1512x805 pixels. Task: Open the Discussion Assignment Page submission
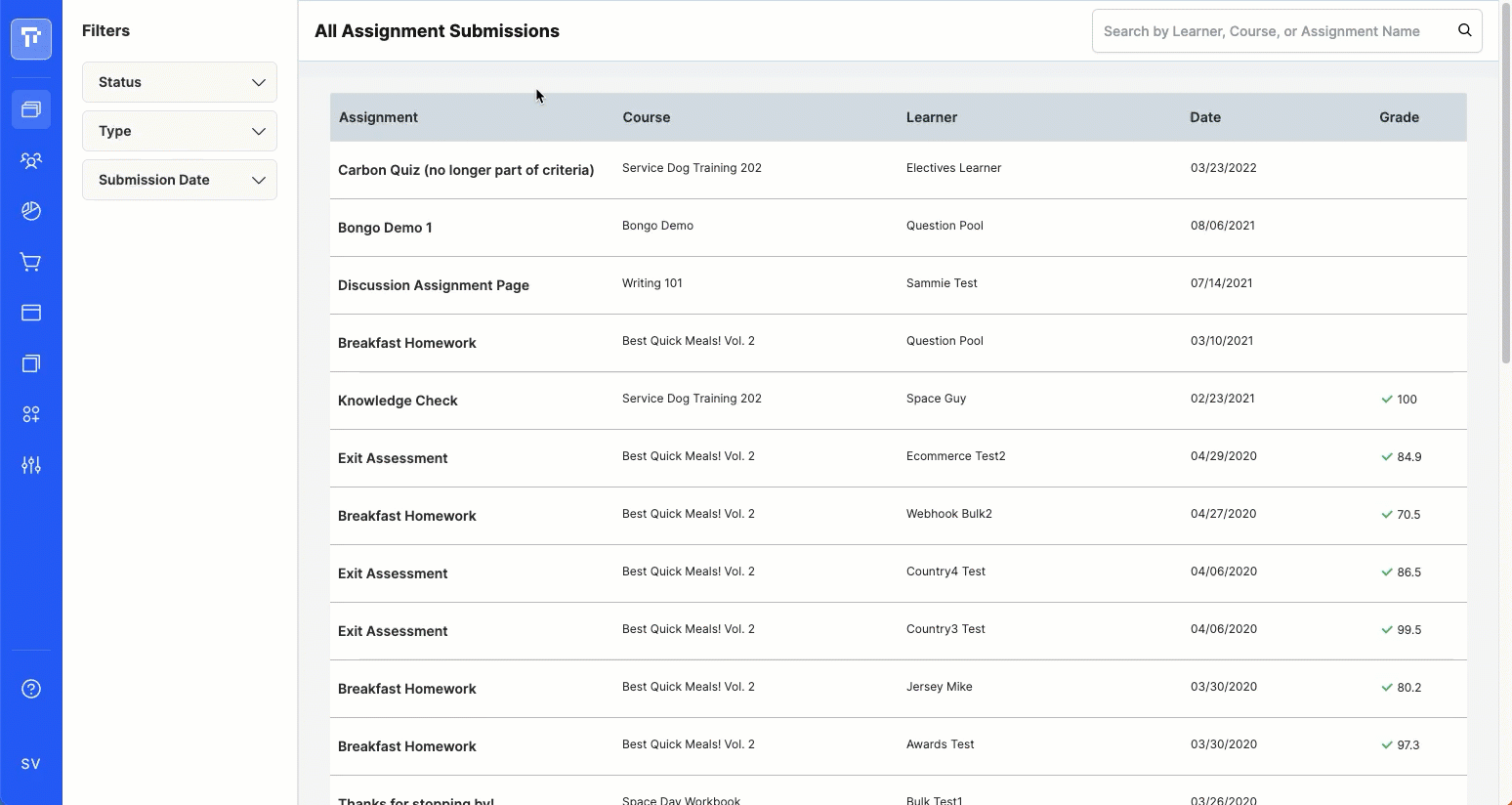pos(433,285)
